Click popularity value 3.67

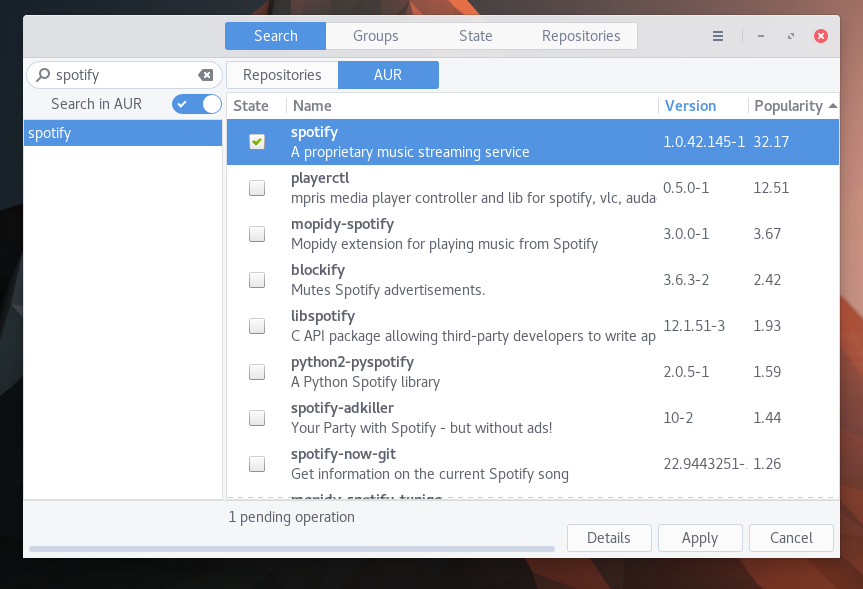point(767,234)
